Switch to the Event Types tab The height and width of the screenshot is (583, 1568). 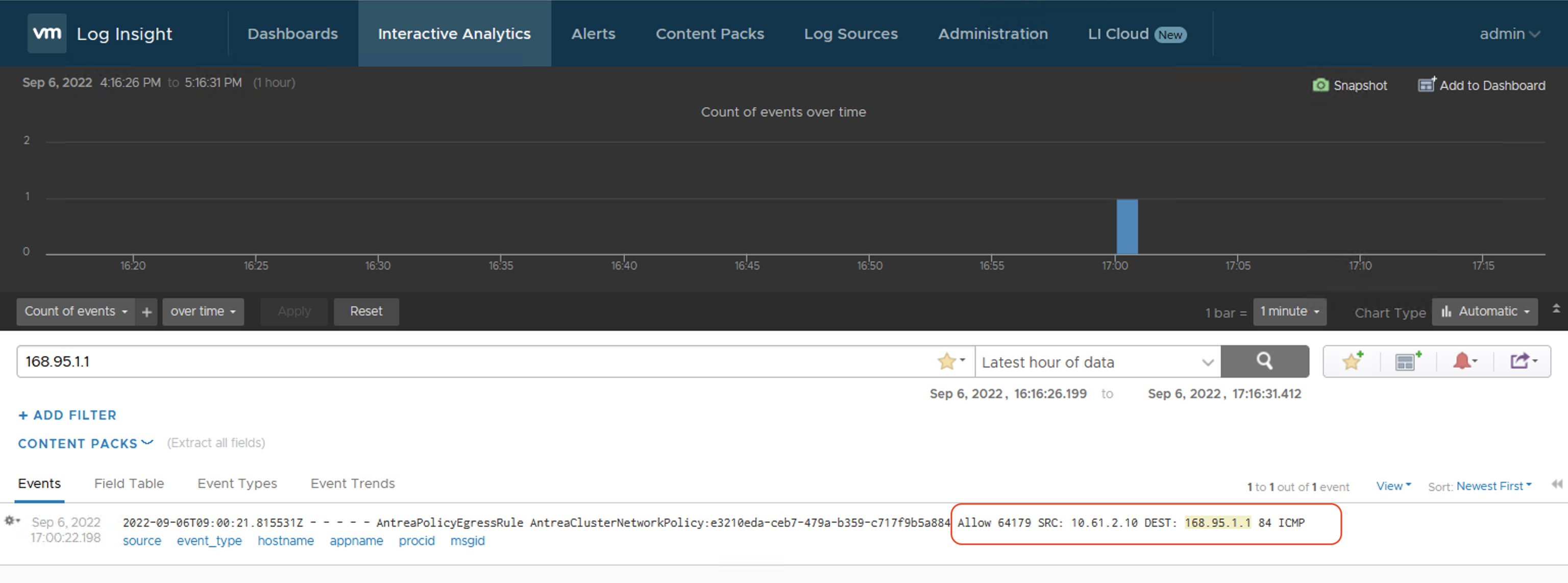point(237,484)
